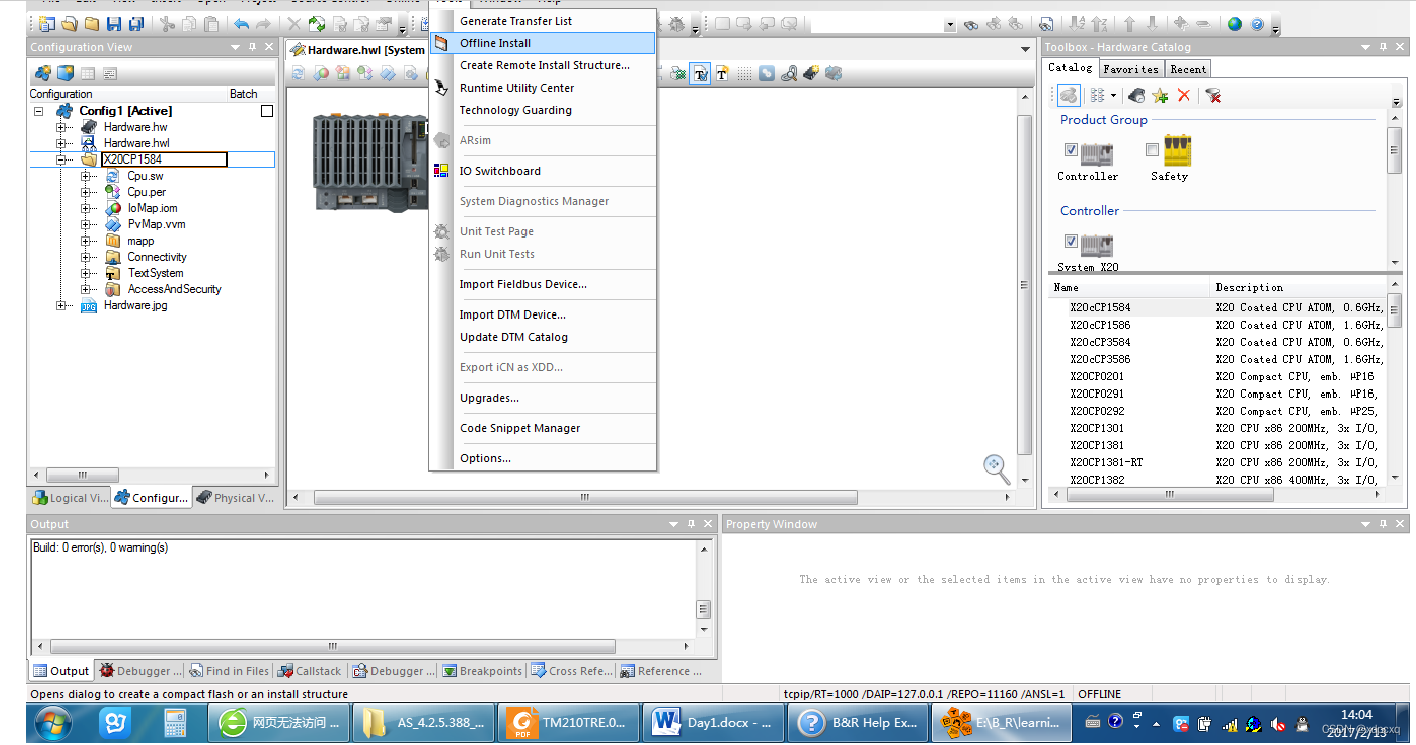1416x745 pixels.
Task: Expand the Cpu.sw tree node
Action: [86, 176]
